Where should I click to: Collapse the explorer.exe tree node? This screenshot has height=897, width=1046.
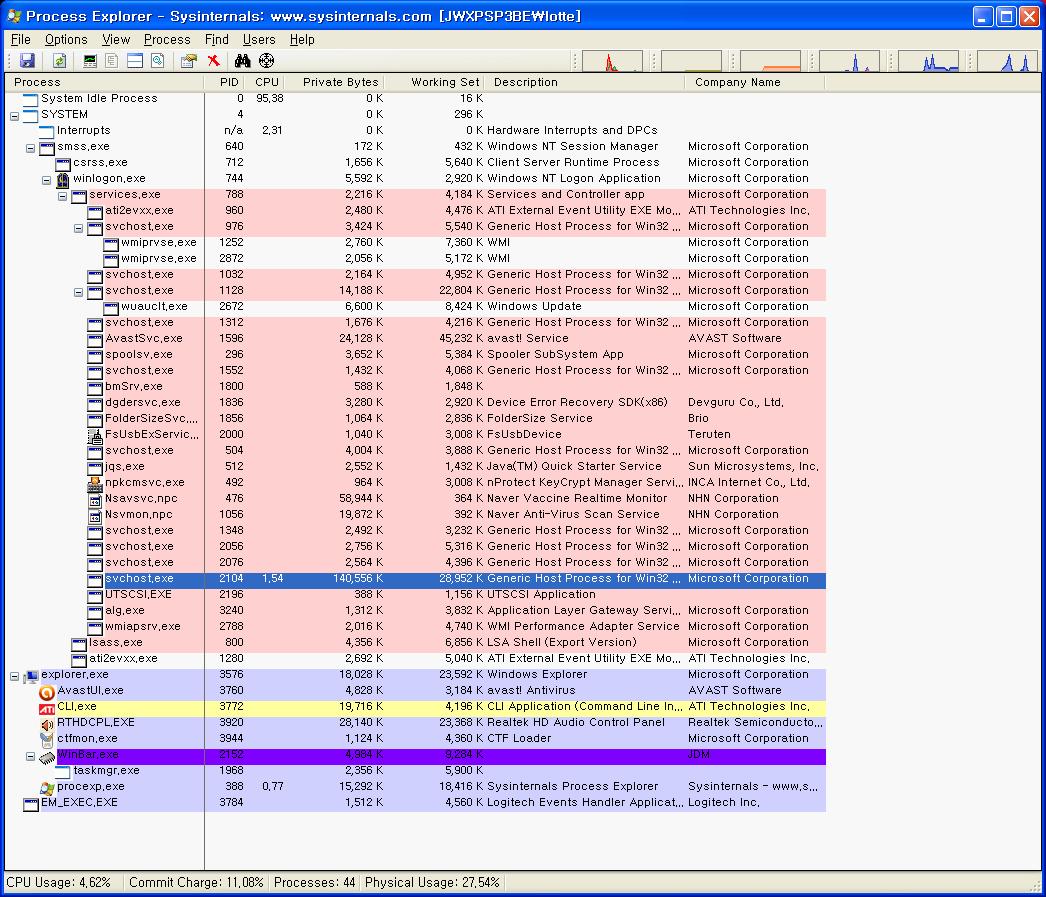[14, 676]
